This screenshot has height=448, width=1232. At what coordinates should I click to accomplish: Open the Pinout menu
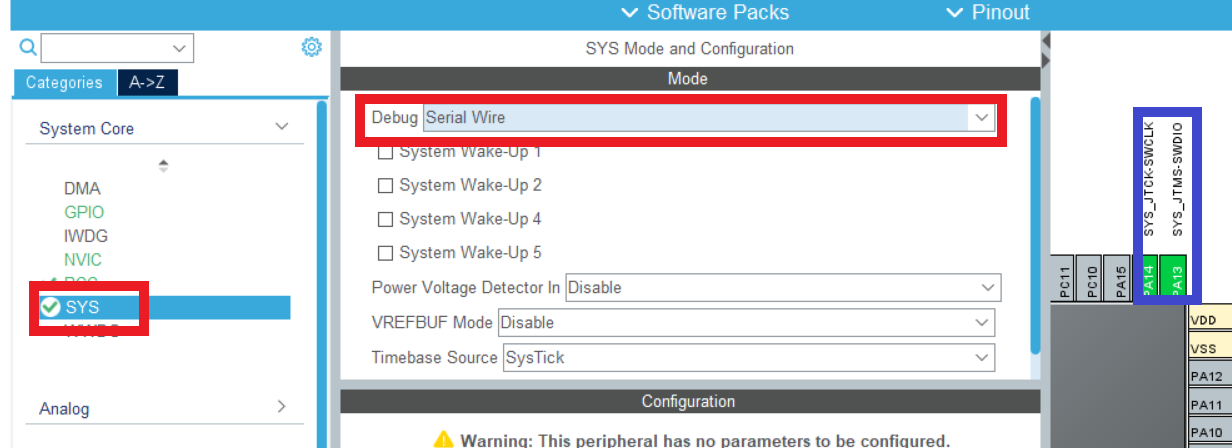point(987,13)
